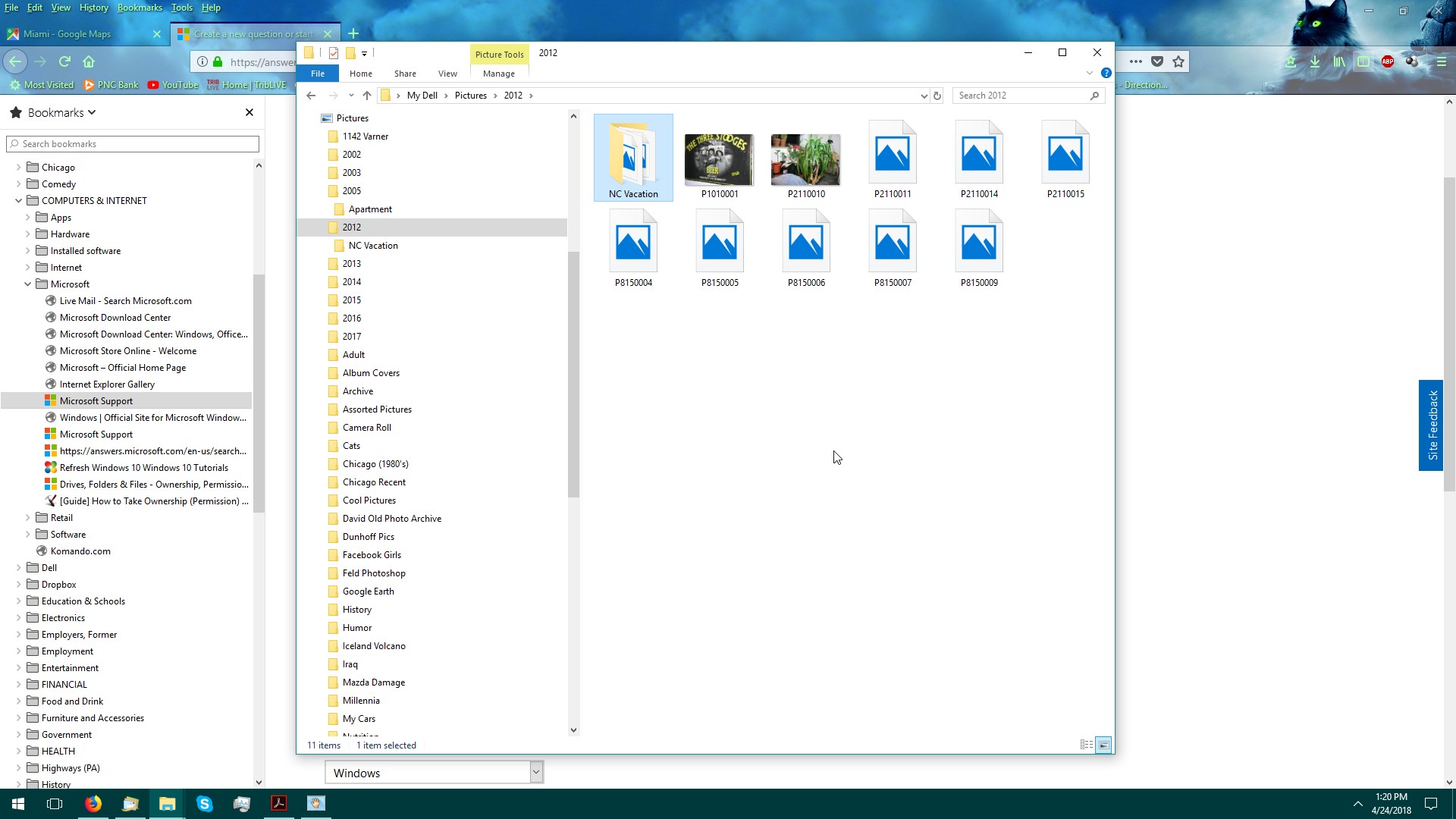Viewport: 1456px width, 819px height.
Task: Click Pictures in the address breadcrumb
Action: click(x=470, y=96)
